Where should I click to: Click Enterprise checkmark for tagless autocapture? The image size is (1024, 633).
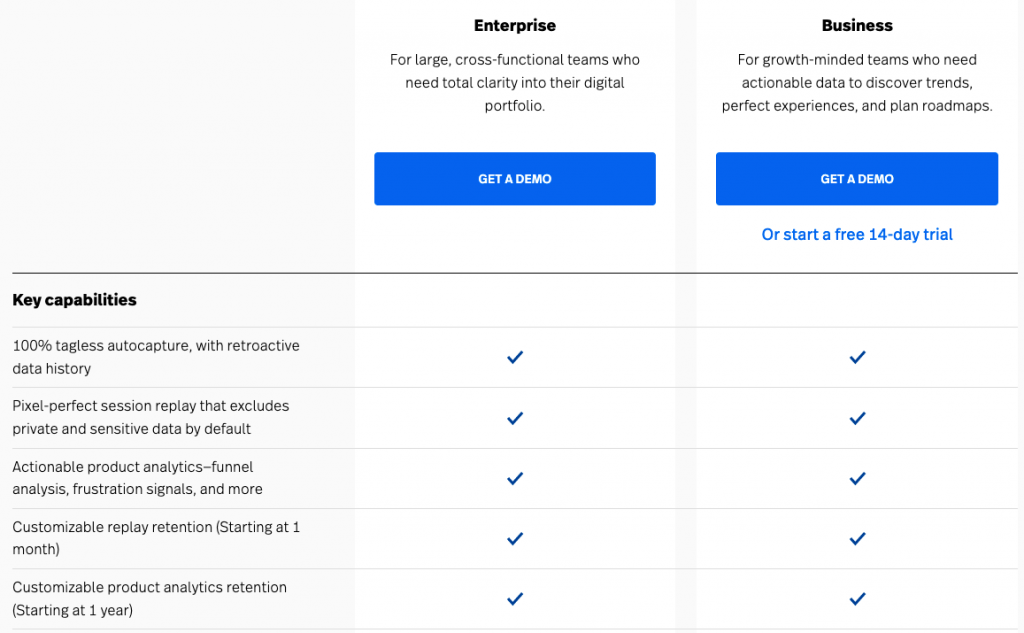515,357
